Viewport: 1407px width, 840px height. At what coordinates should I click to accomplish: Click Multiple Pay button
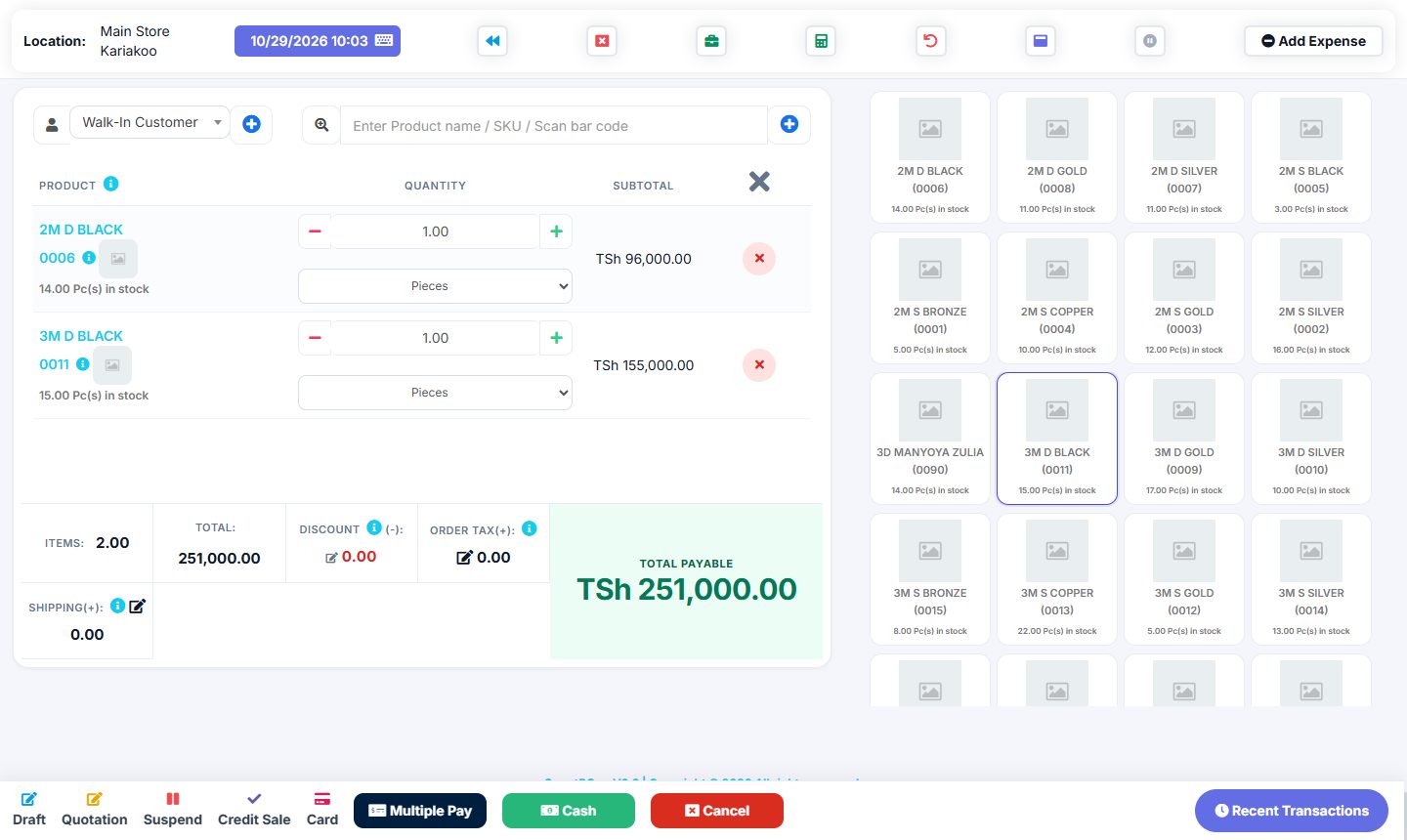pos(420,811)
